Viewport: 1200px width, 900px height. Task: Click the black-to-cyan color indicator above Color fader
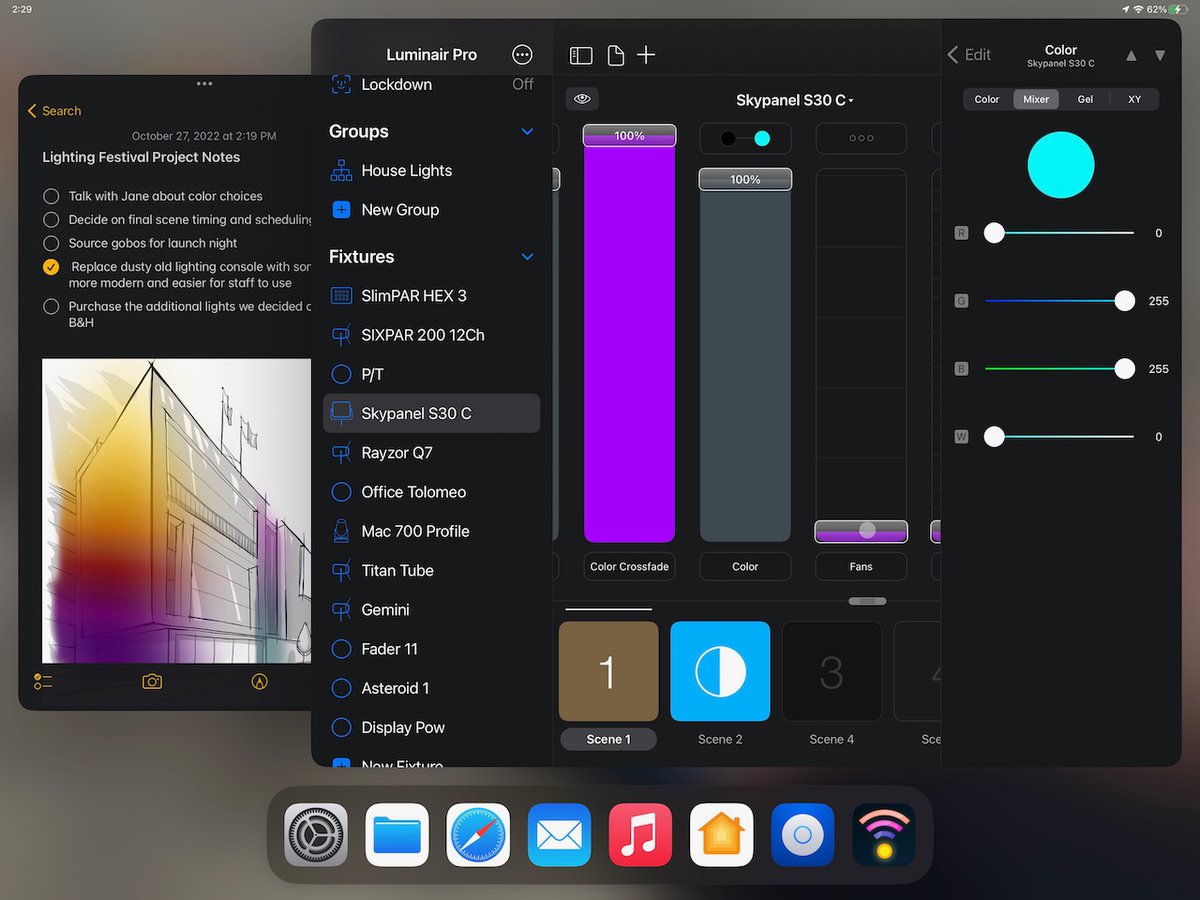pyautogui.click(x=745, y=138)
